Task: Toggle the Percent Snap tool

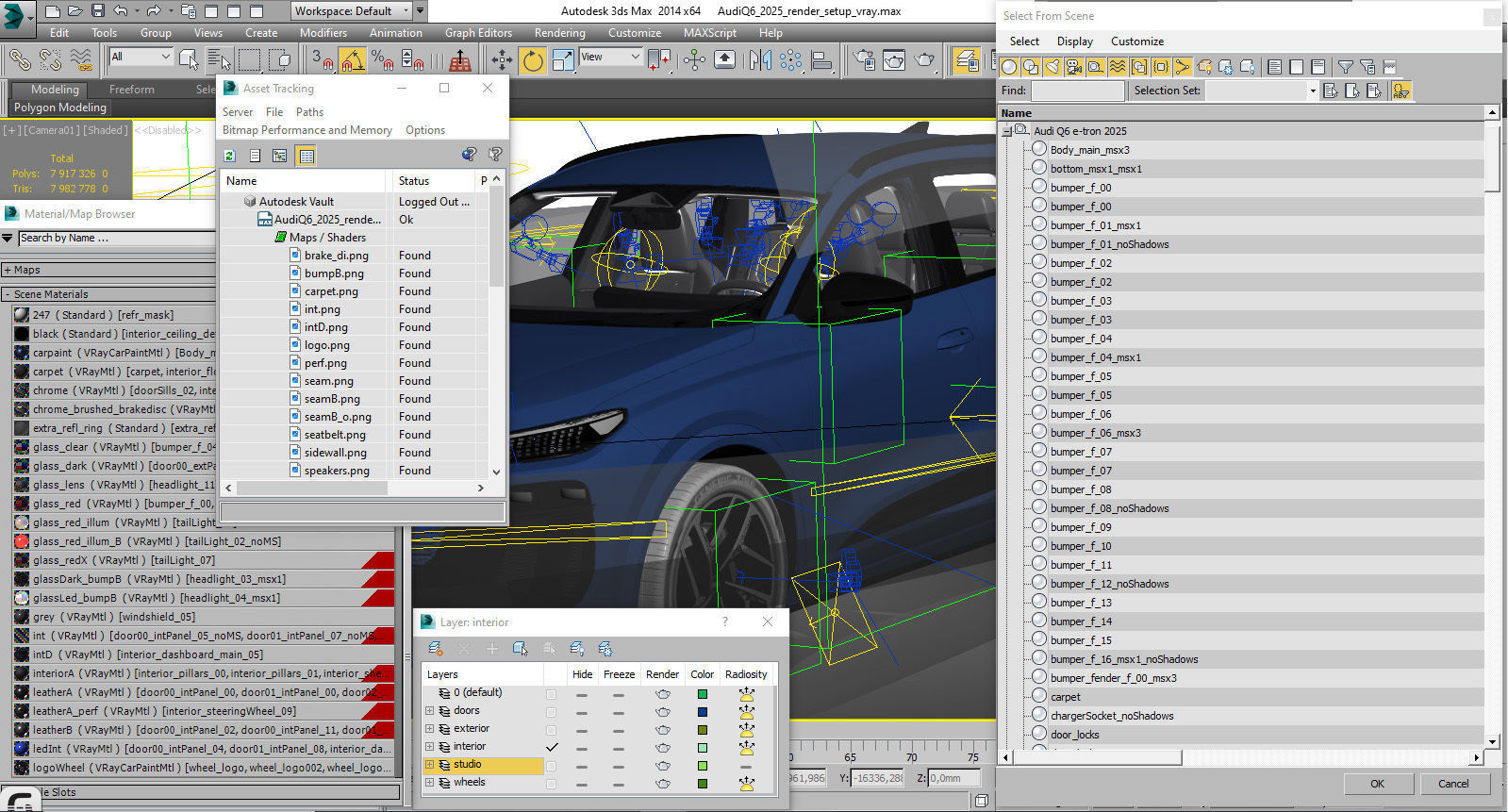Action: point(382,60)
